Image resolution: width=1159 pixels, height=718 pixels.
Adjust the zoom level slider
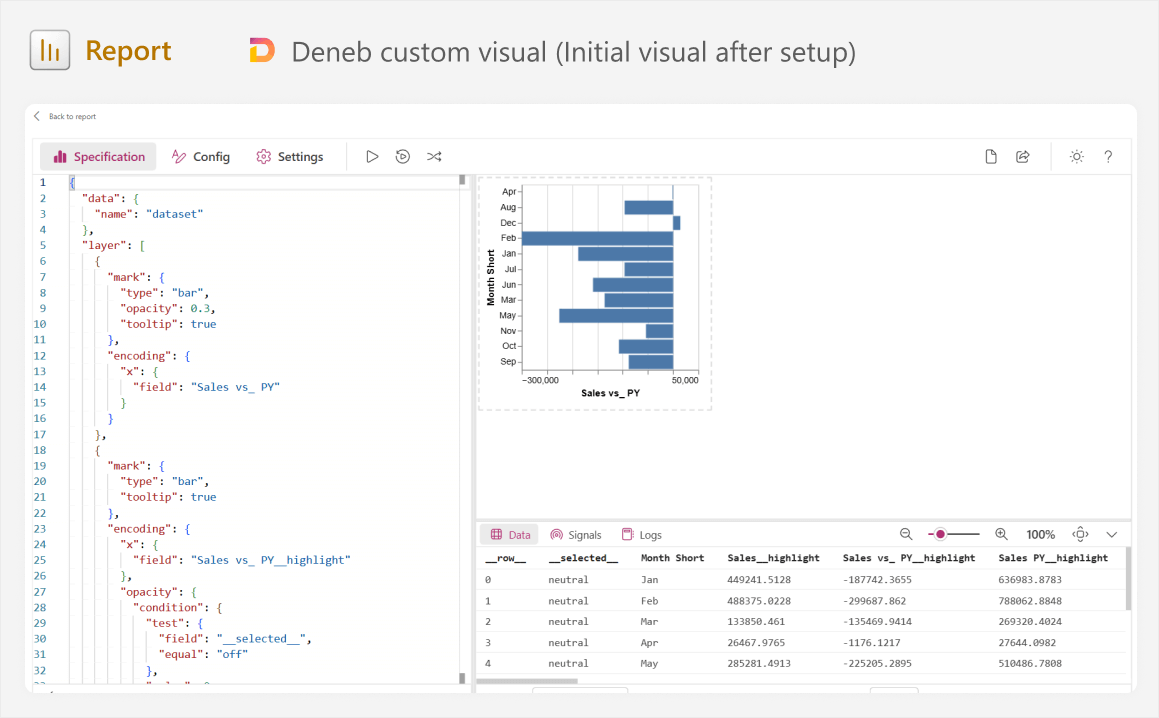[954, 534]
